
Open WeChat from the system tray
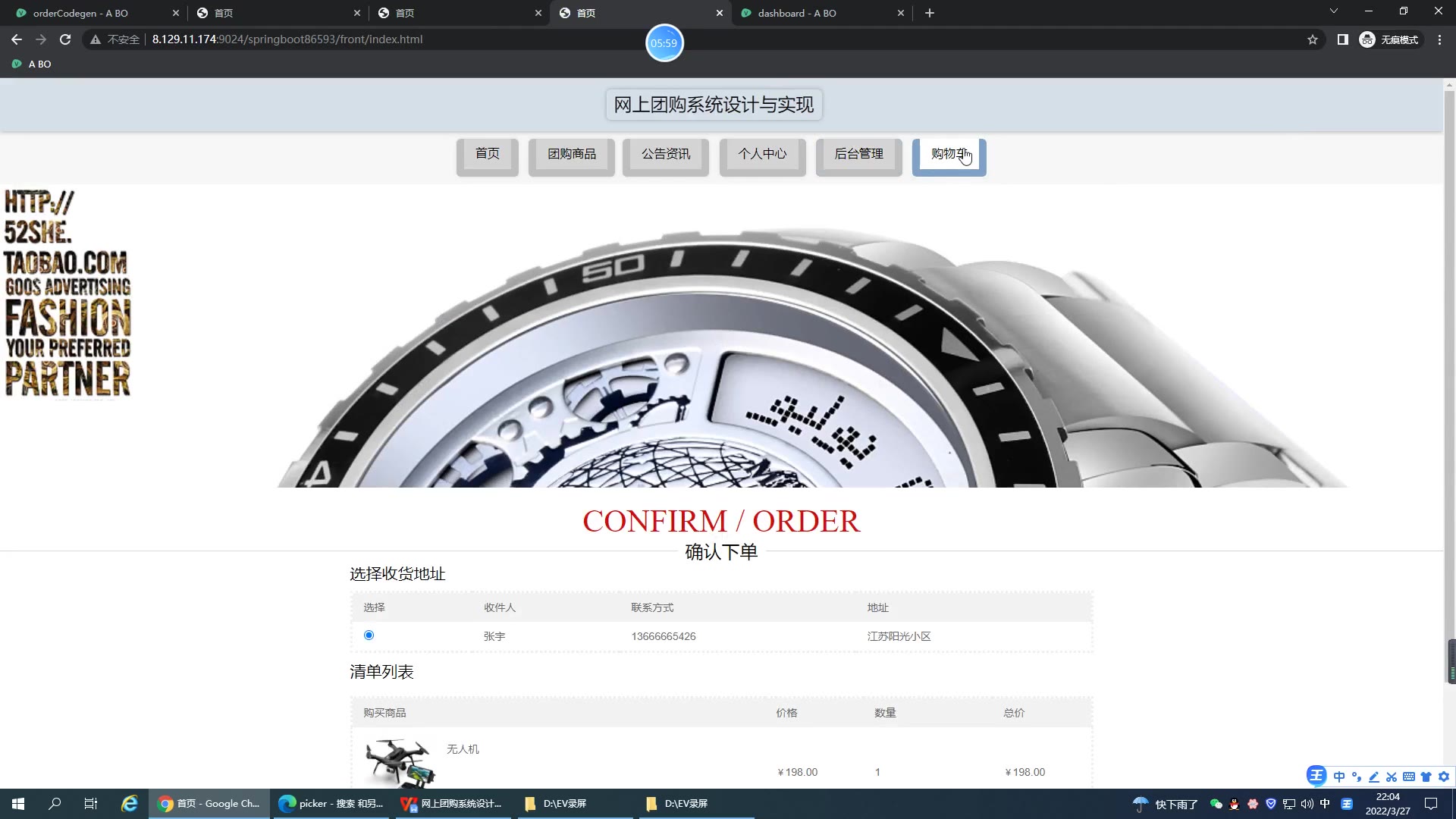[1216, 804]
